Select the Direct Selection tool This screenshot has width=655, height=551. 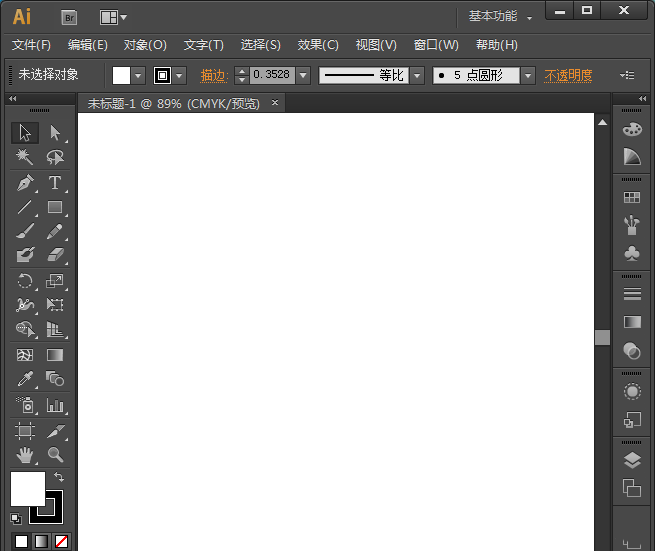(55, 133)
